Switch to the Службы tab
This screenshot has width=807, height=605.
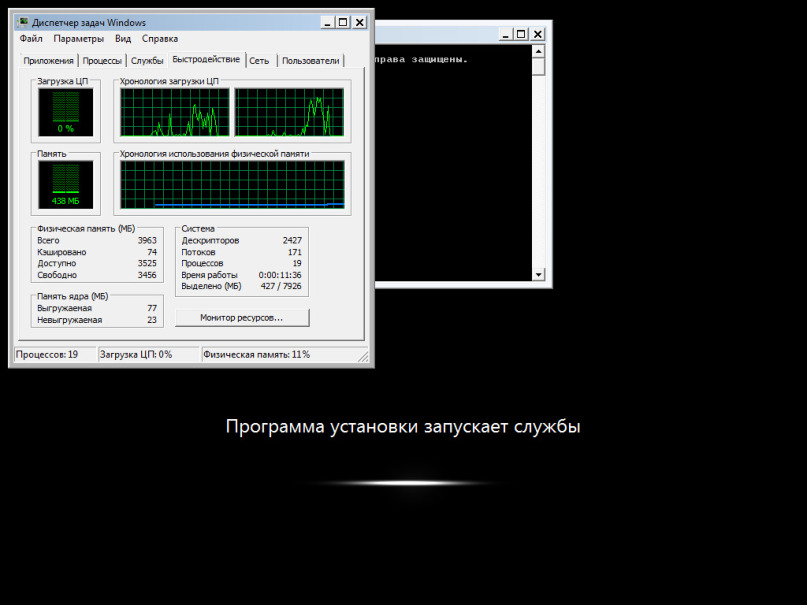(x=147, y=61)
